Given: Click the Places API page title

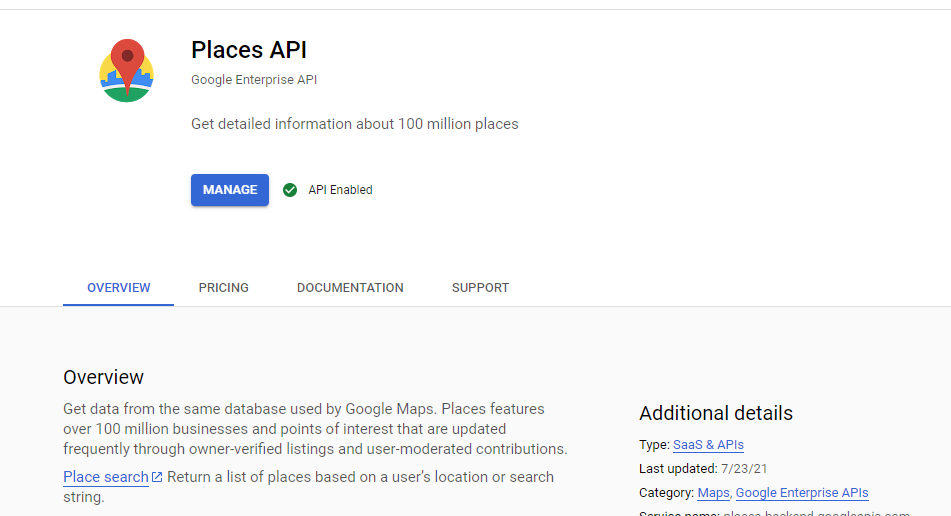Looking at the screenshot, I should (249, 50).
